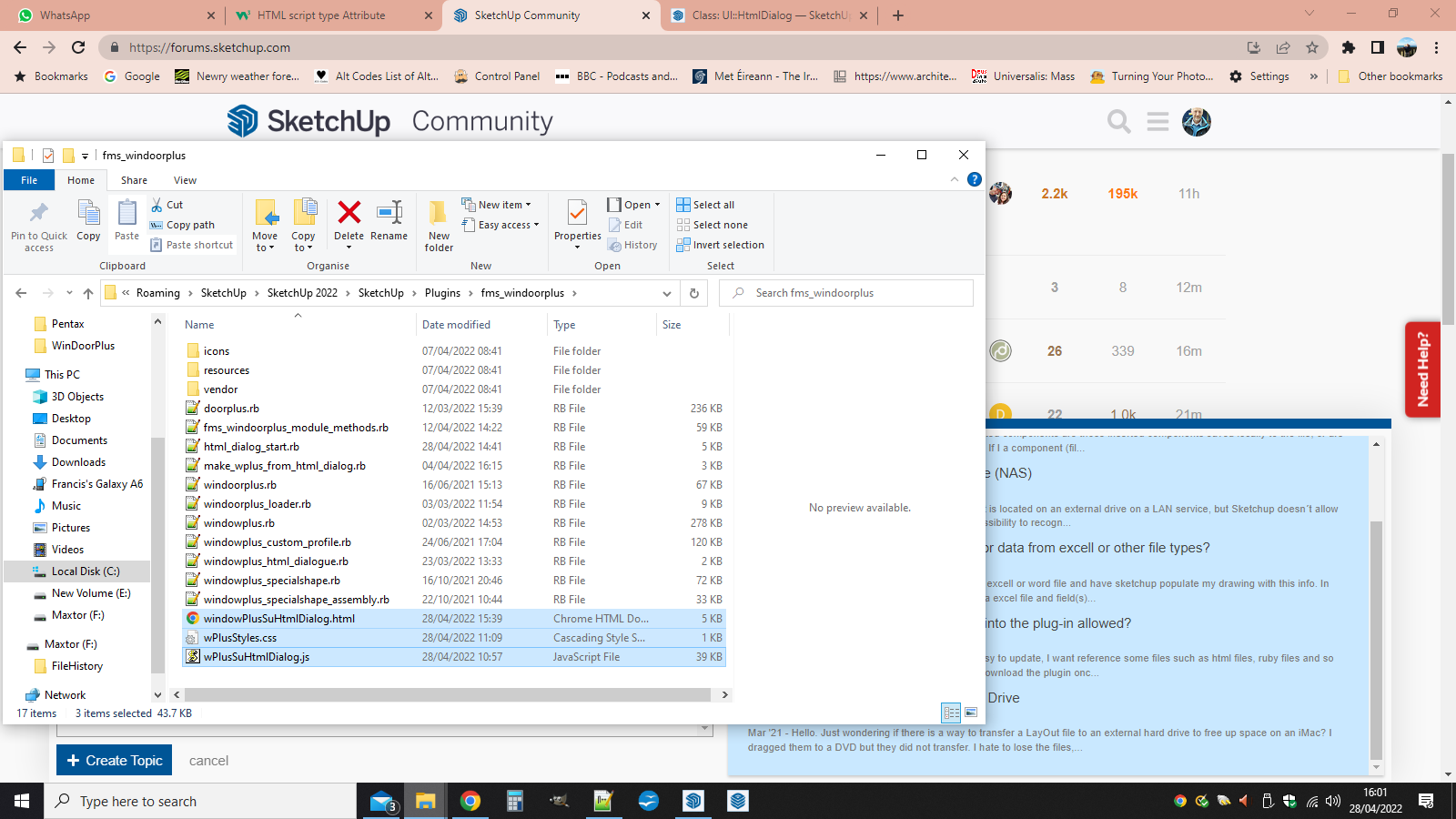Refresh the Explorer folder view

[694, 293]
